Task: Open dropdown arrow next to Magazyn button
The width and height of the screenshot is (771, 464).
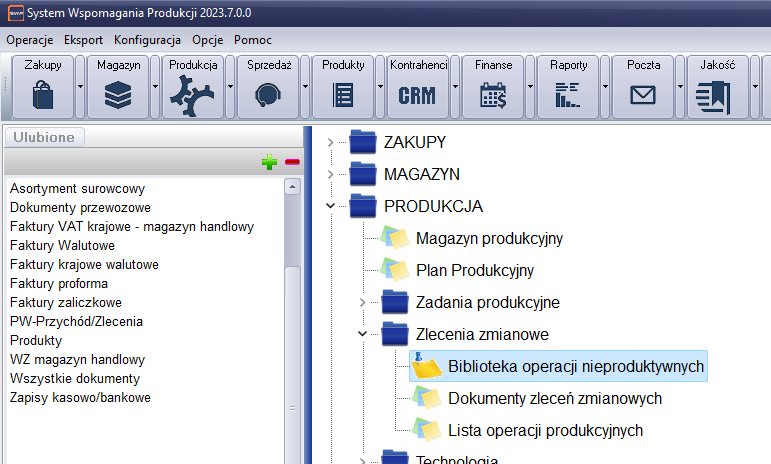Action: coord(155,87)
